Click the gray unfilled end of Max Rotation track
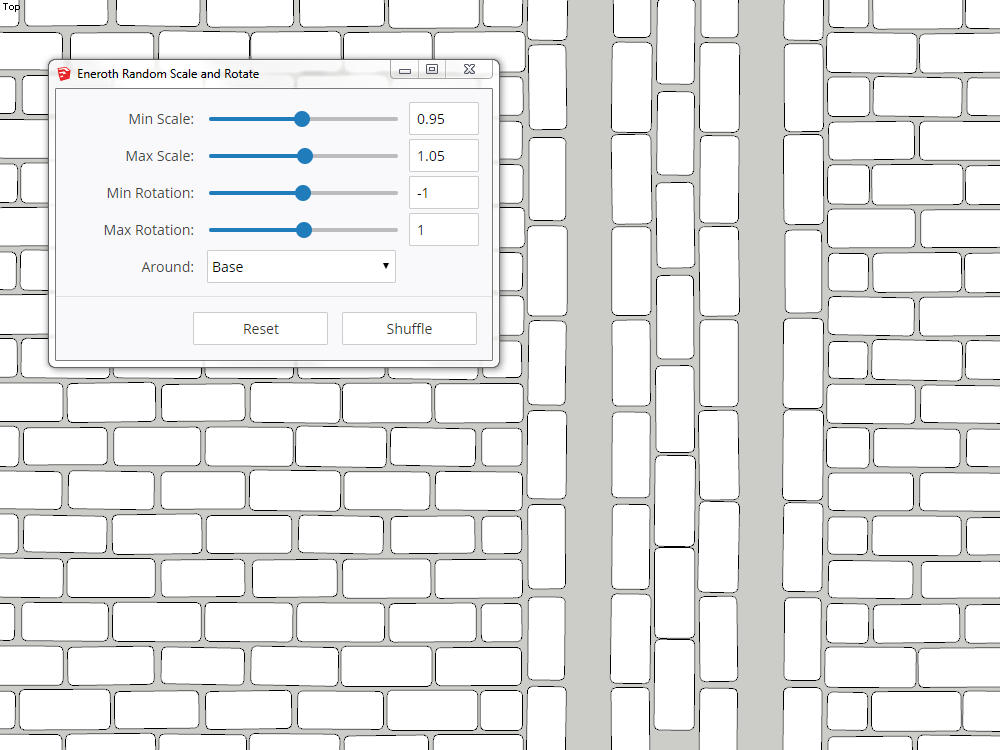Image resolution: width=1000 pixels, height=750 pixels. pyautogui.click(x=360, y=230)
